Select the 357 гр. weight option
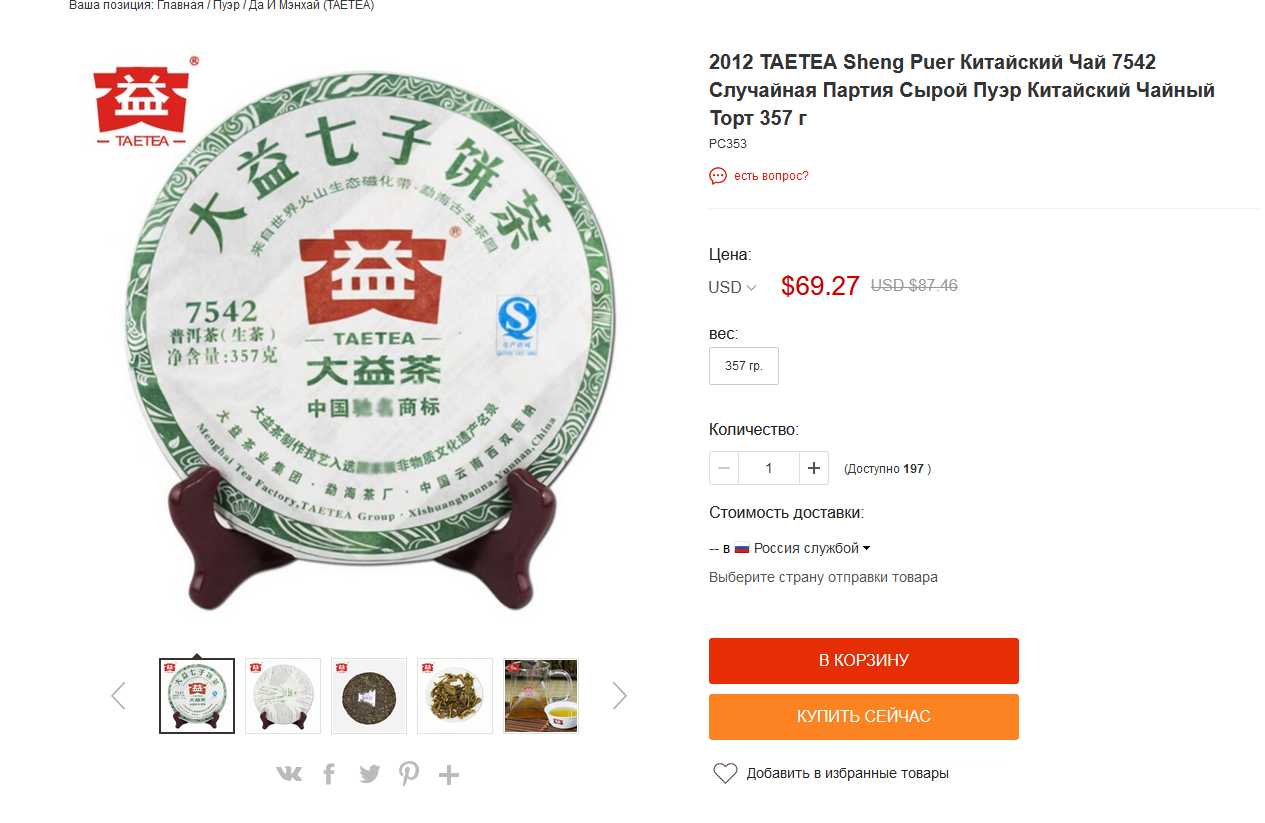This screenshot has height=823, width=1265. click(x=744, y=366)
